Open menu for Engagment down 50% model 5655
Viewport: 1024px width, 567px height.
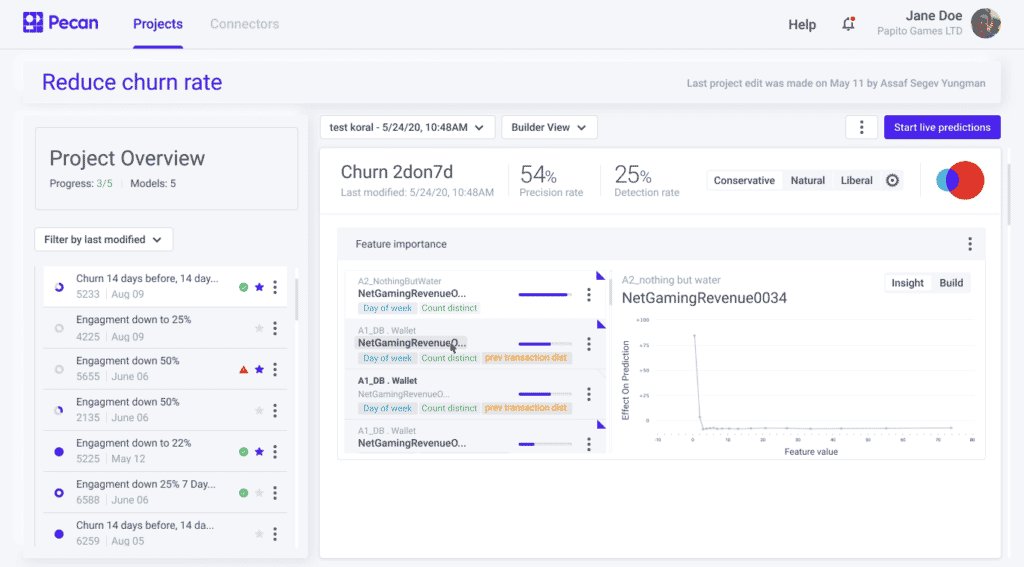coord(275,369)
